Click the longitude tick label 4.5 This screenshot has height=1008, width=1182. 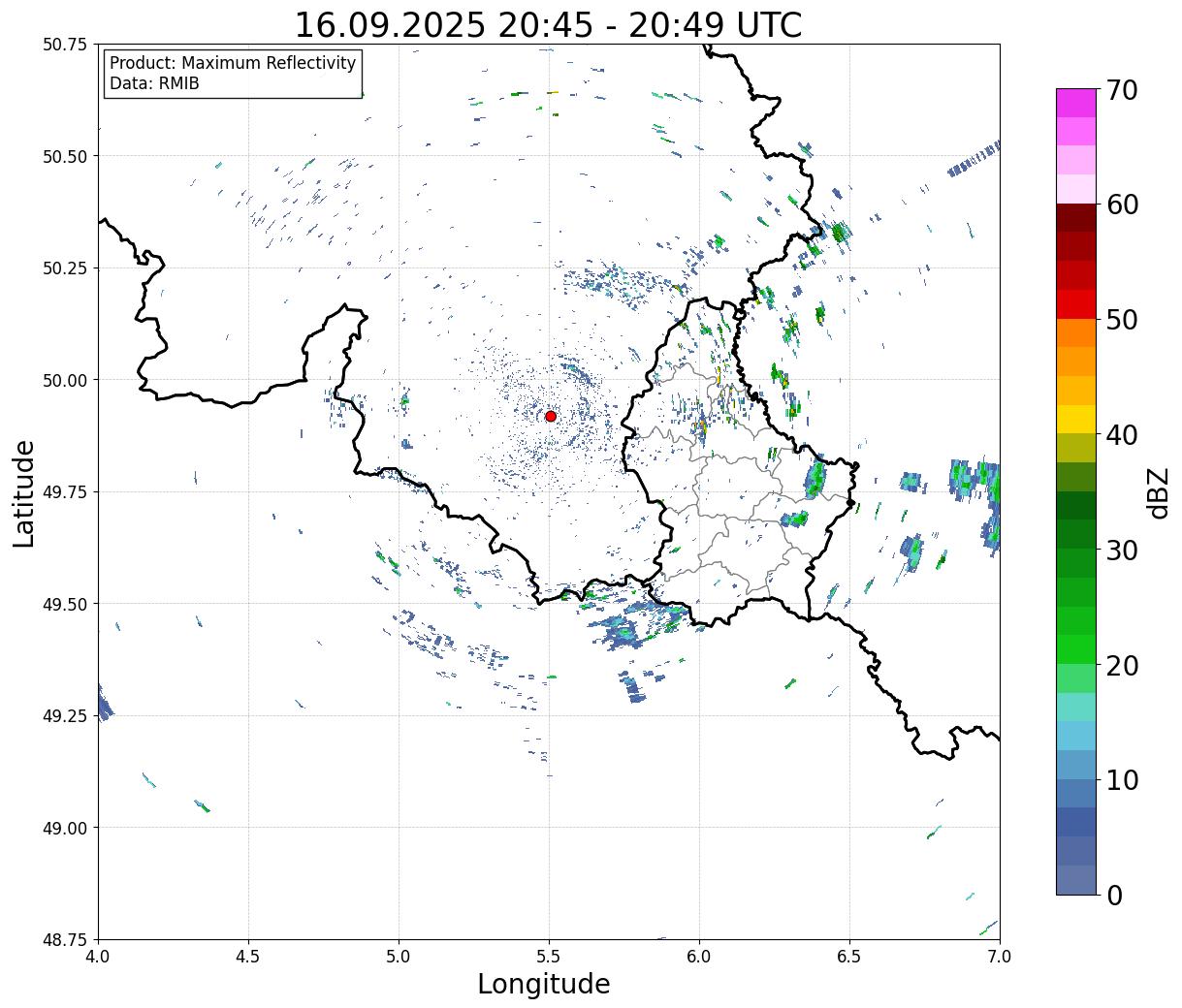click(x=248, y=957)
